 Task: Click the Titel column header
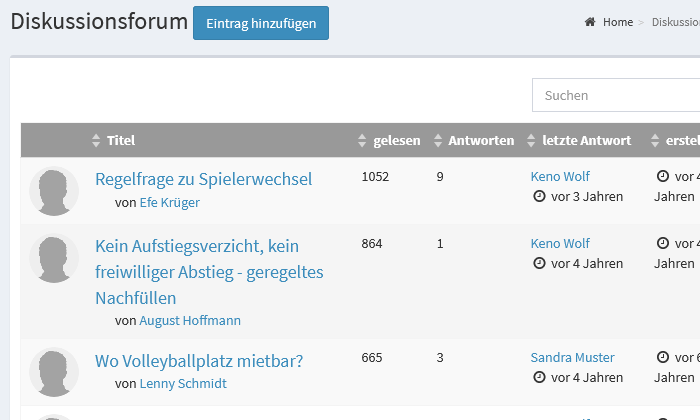pos(121,140)
